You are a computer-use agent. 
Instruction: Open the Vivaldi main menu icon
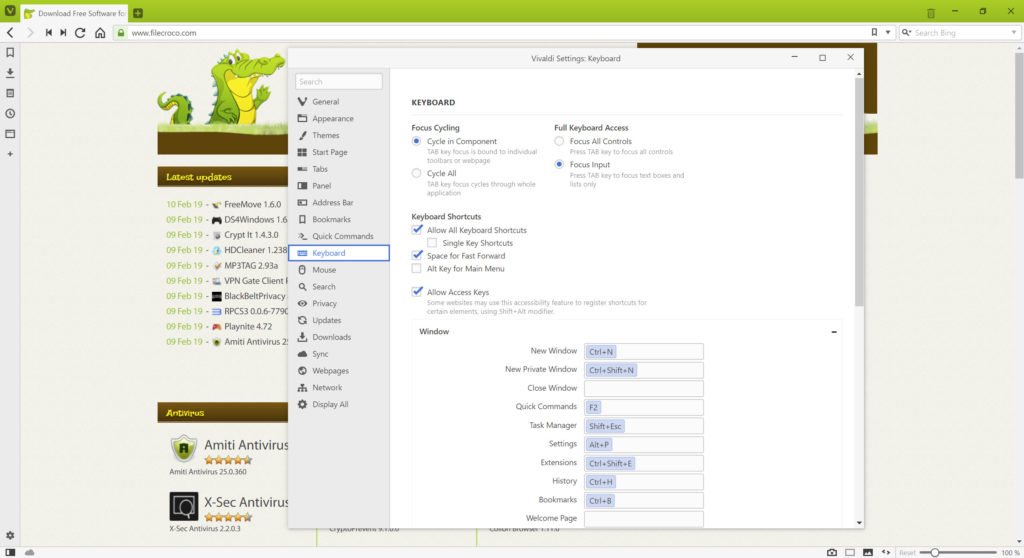10,11
